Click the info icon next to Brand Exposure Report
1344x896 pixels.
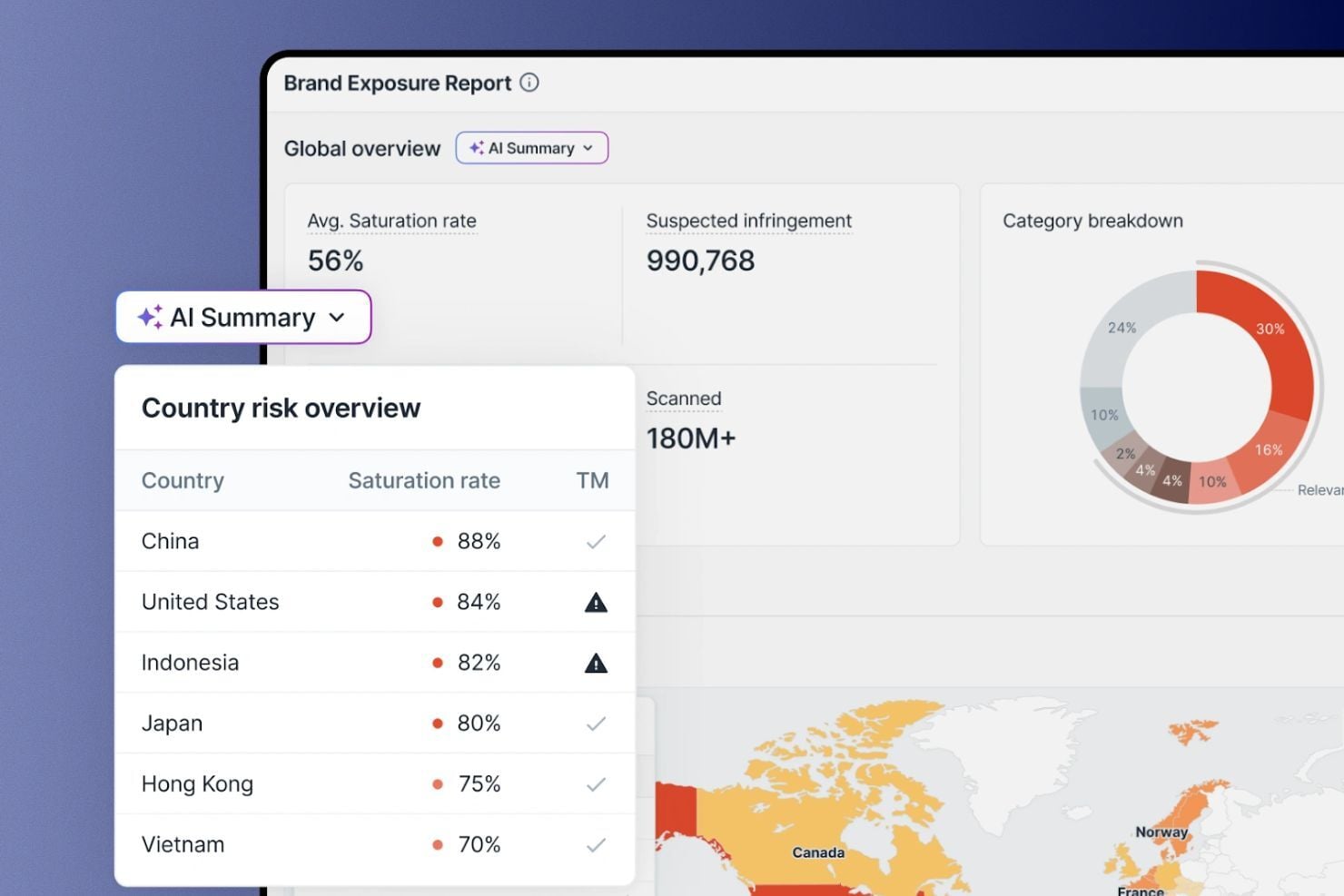pyautogui.click(x=530, y=82)
